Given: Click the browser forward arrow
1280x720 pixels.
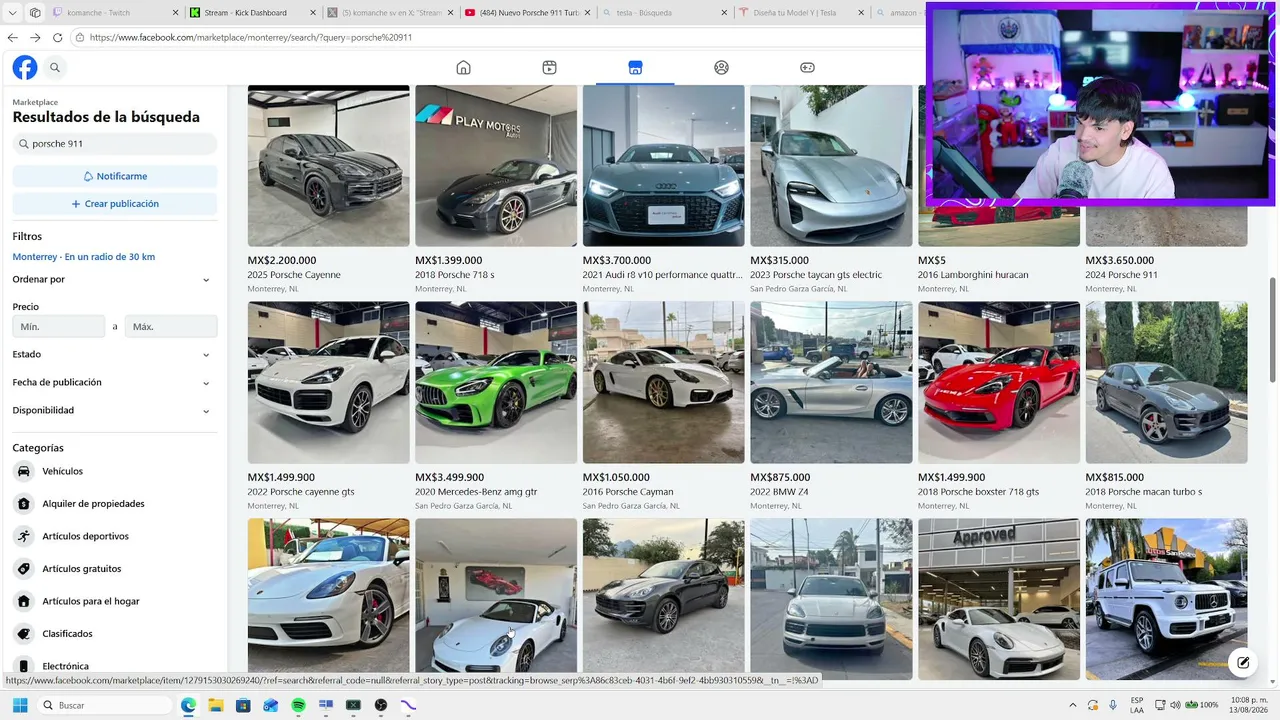Looking at the screenshot, I should click(35, 37).
